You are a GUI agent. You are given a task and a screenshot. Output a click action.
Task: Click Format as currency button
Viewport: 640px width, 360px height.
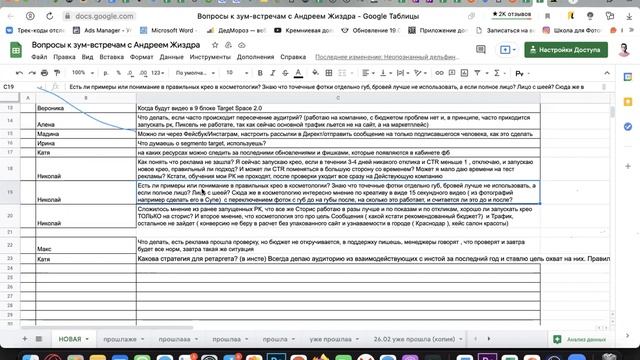pyautogui.click(x=106, y=73)
